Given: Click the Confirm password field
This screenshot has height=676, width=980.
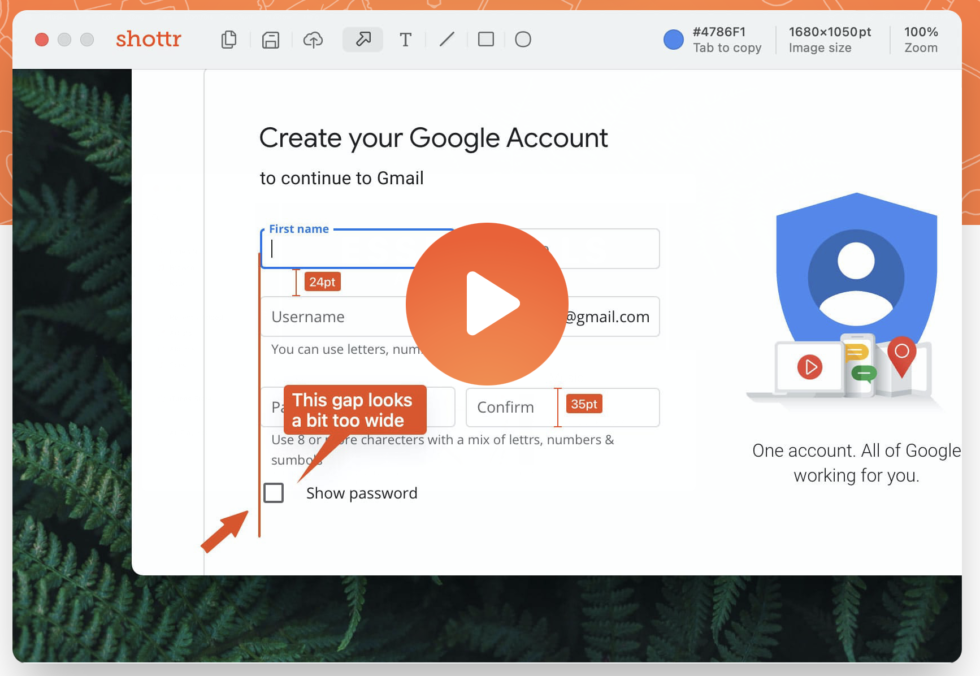Looking at the screenshot, I should click(510, 408).
